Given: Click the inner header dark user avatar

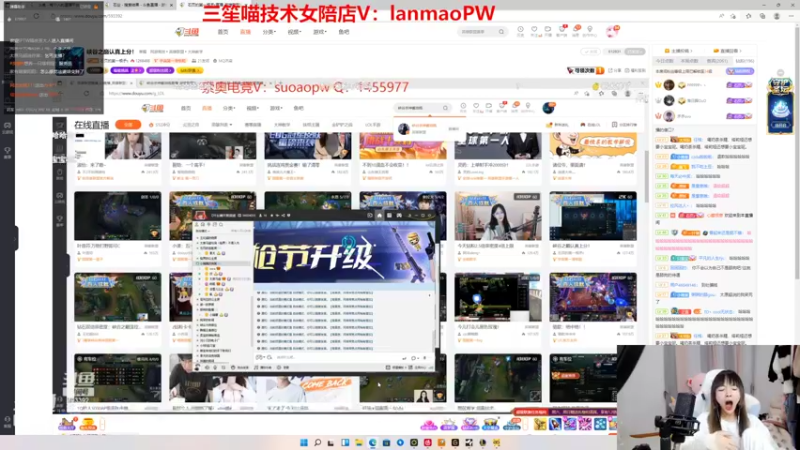Looking at the screenshot, I should 548,108.
